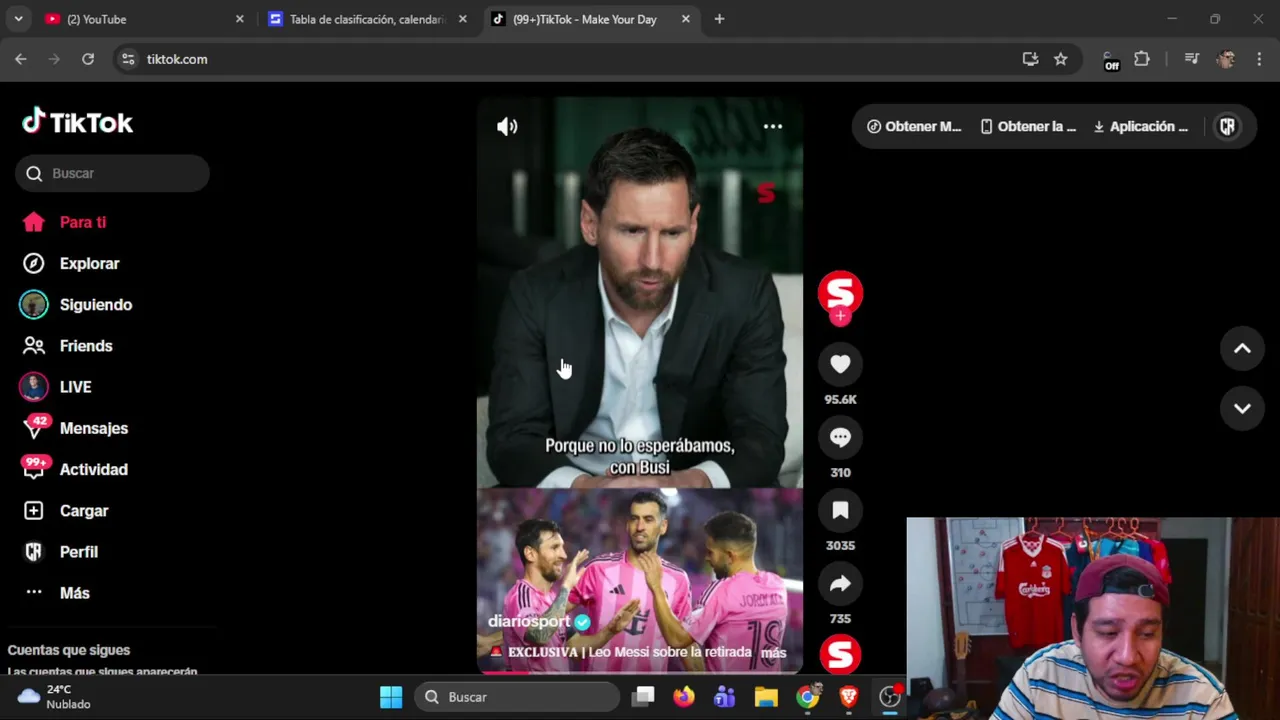Viewport: 1280px width, 720px height.
Task: Follow diariosport via the red plus badge
Action: pyautogui.click(x=840, y=316)
